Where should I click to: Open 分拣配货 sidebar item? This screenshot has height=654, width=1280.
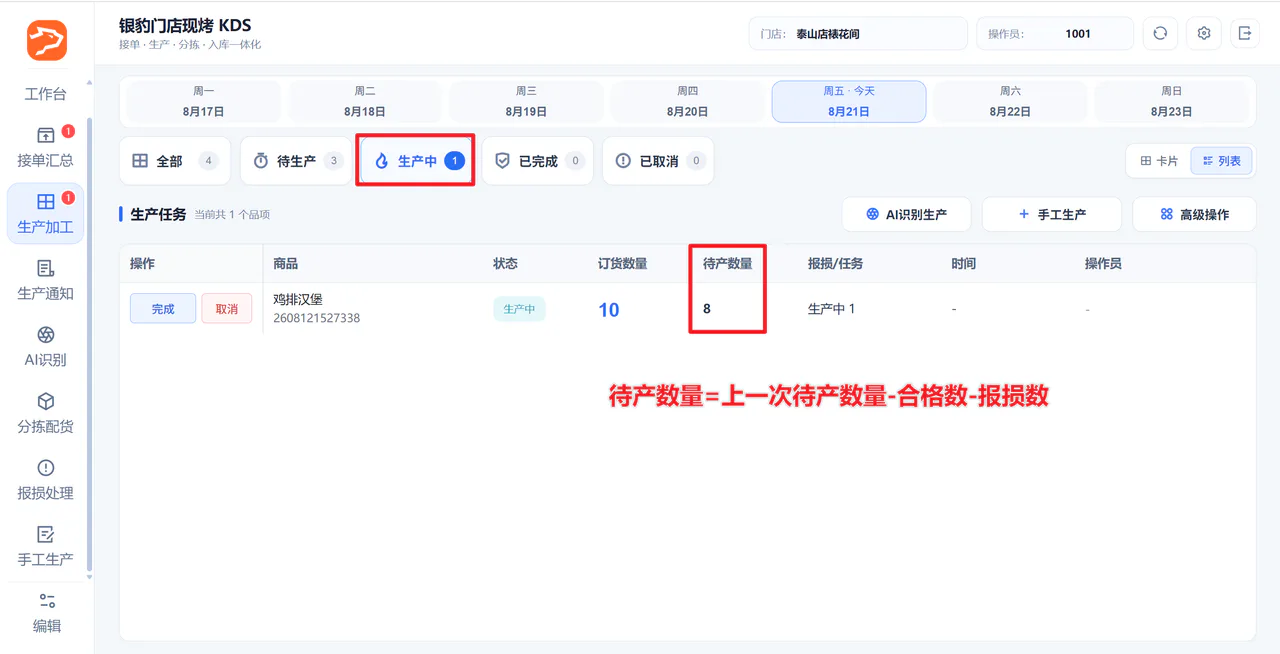46,413
